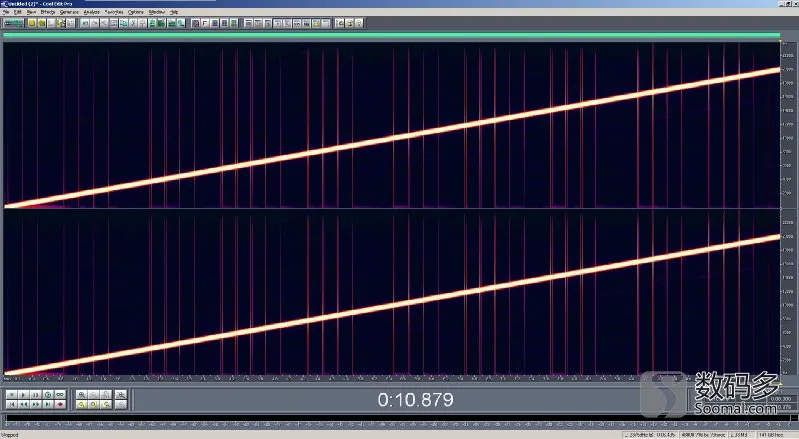The height and width of the screenshot is (439, 799).
Task: Click the Pause transport button
Action: pos(36,395)
